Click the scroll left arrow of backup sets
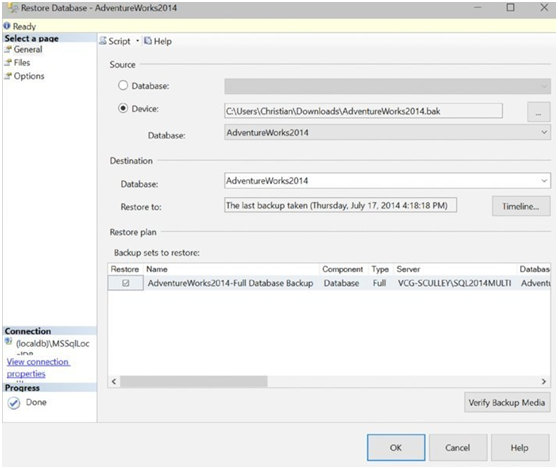The width and height of the screenshot is (558, 469). (114, 381)
